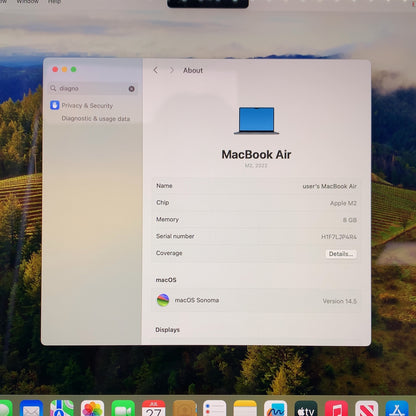This screenshot has width=416, height=416.
Task: Open the Calendar icon showing 27
Action: click(154, 409)
